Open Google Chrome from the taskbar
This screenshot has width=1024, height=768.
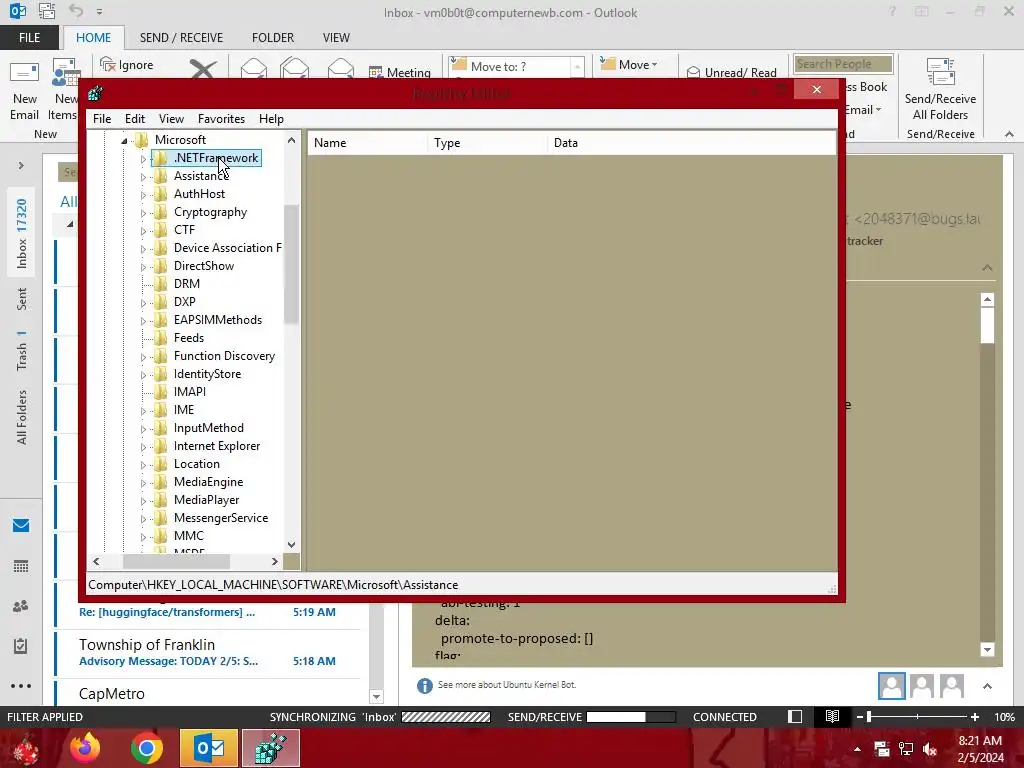[x=146, y=748]
